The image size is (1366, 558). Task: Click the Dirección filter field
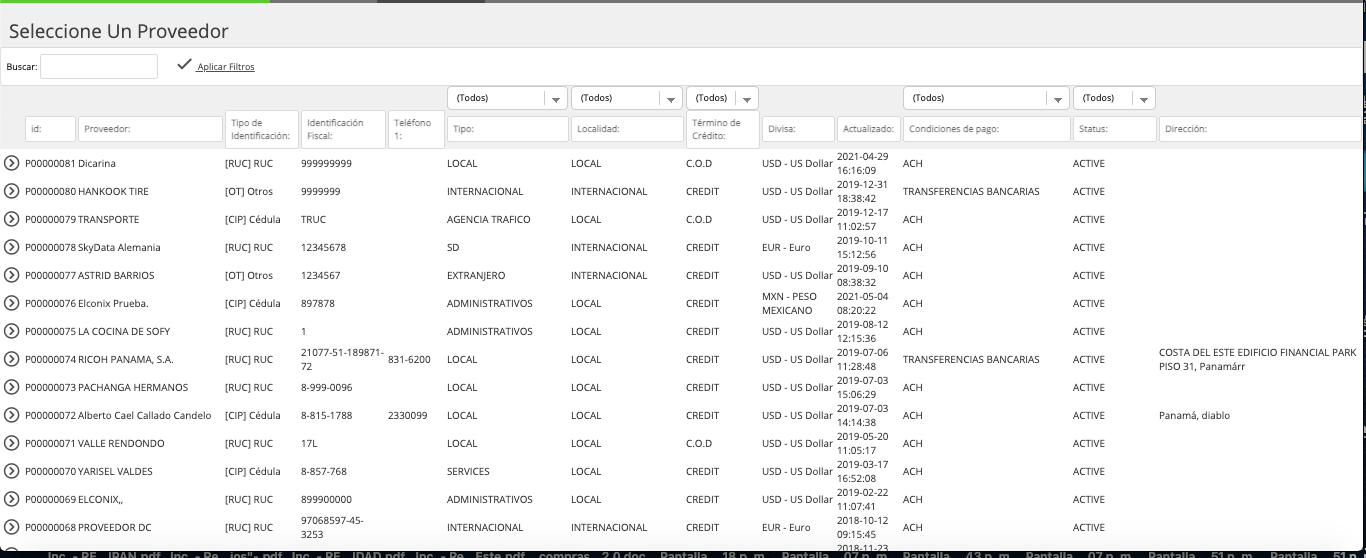point(1260,129)
